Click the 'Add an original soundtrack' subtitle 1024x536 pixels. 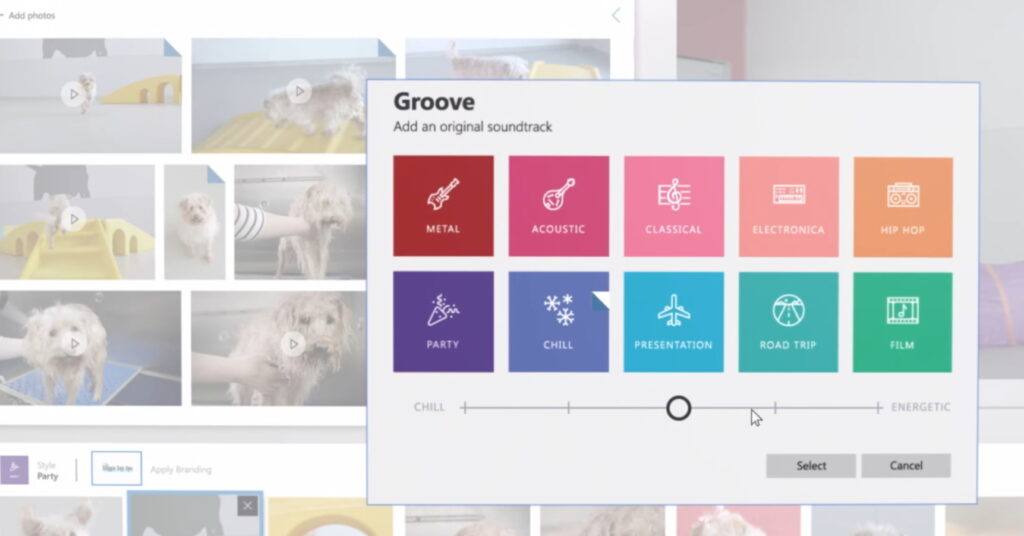point(473,127)
